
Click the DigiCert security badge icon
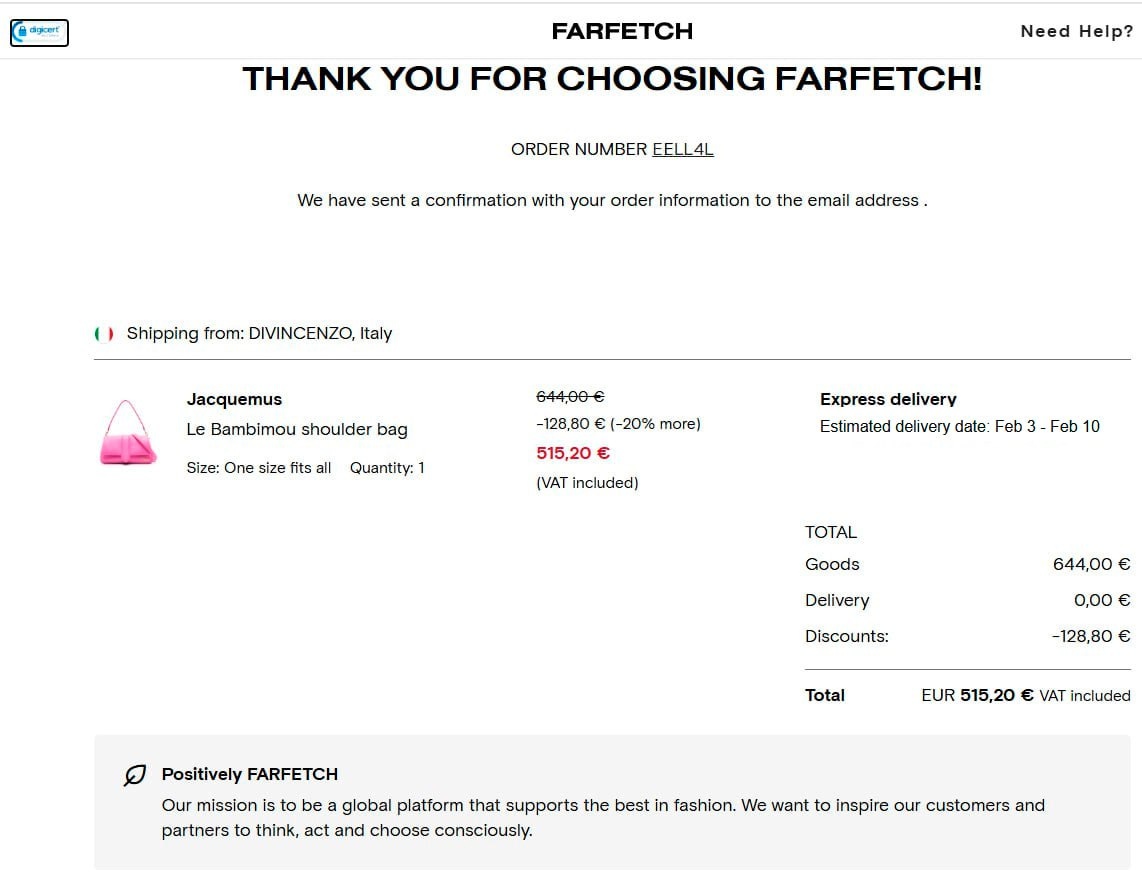tap(39, 32)
